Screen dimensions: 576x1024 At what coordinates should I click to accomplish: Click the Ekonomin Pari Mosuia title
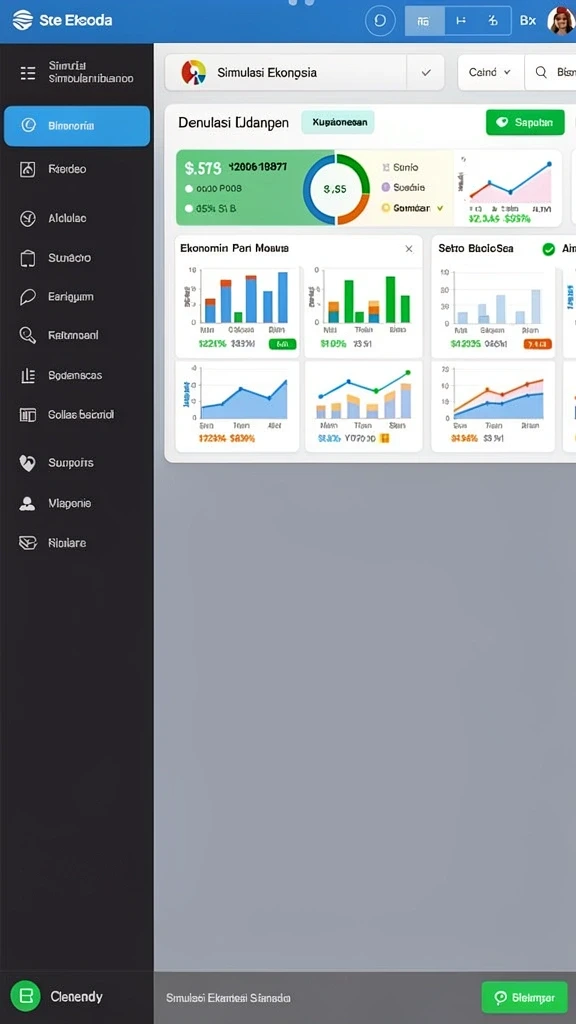click(x=234, y=249)
